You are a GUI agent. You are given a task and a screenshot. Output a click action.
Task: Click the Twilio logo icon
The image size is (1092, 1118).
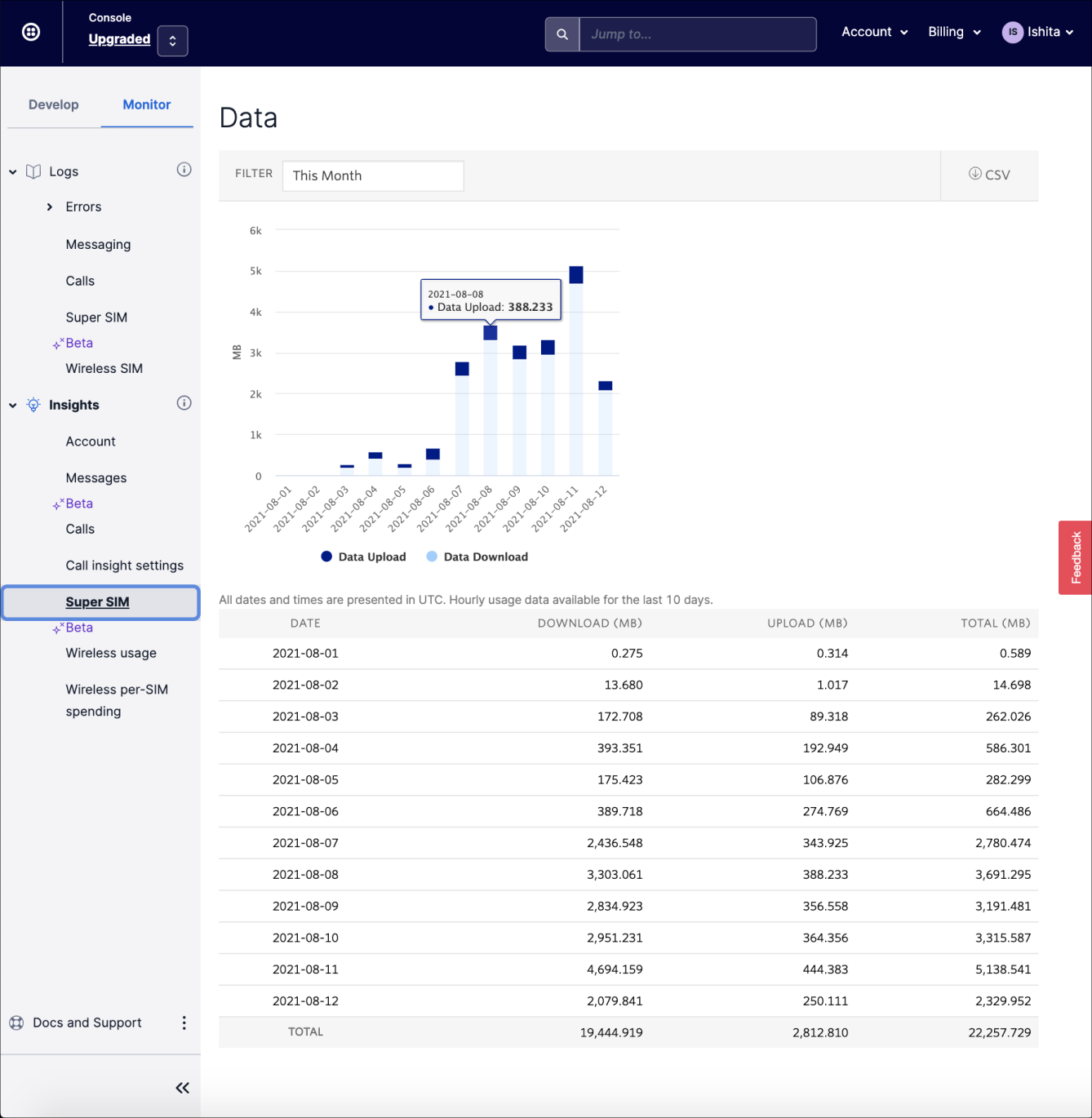coord(31,32)
